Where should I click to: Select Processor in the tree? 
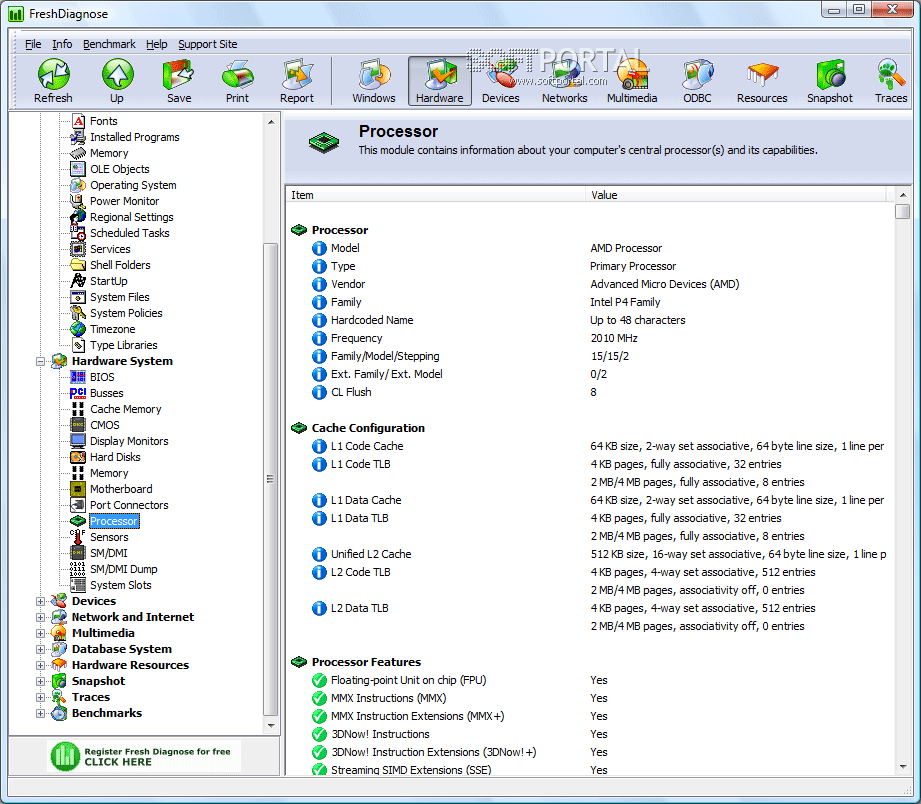114,521
